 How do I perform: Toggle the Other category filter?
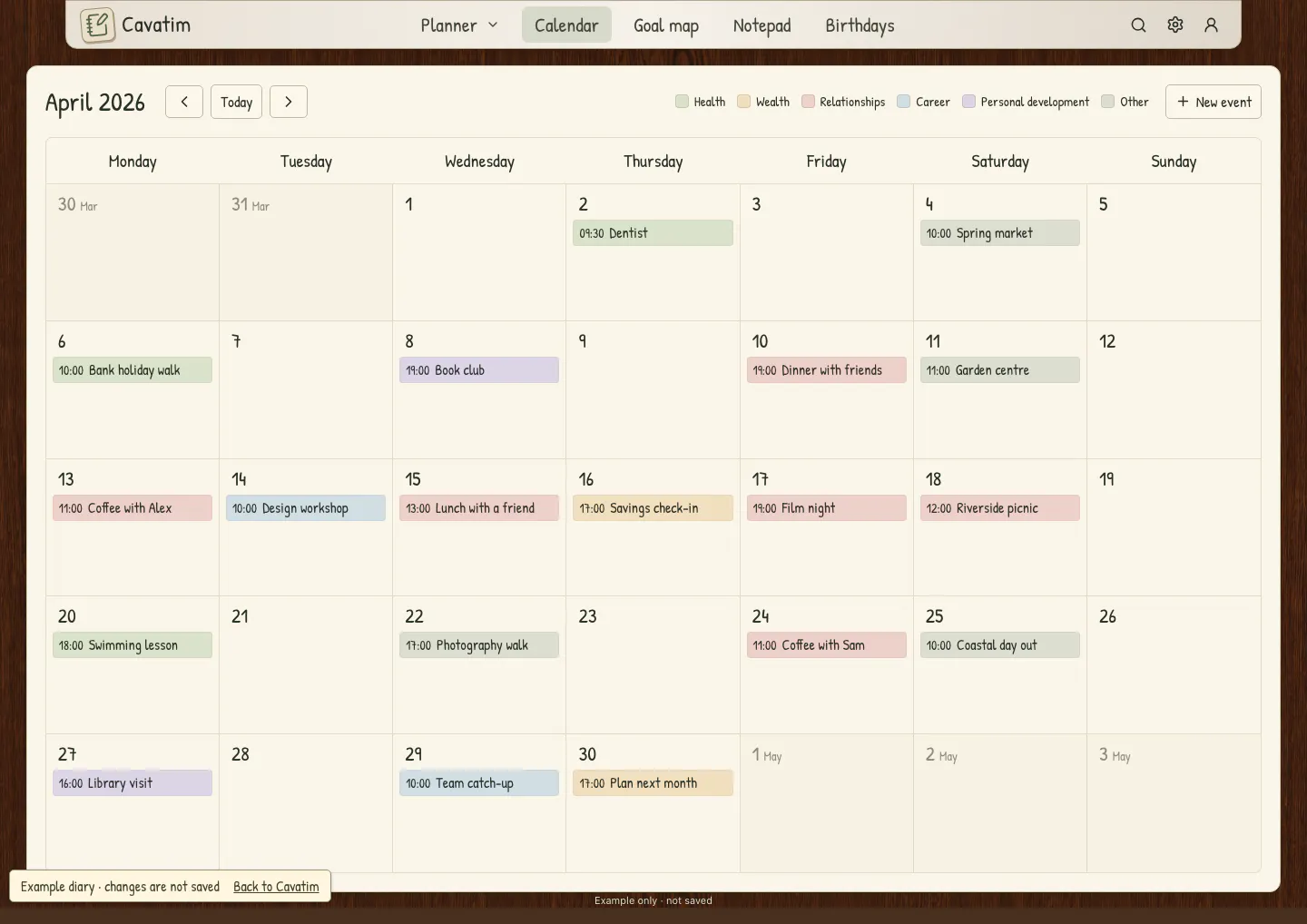click(x=1125, y=102)
